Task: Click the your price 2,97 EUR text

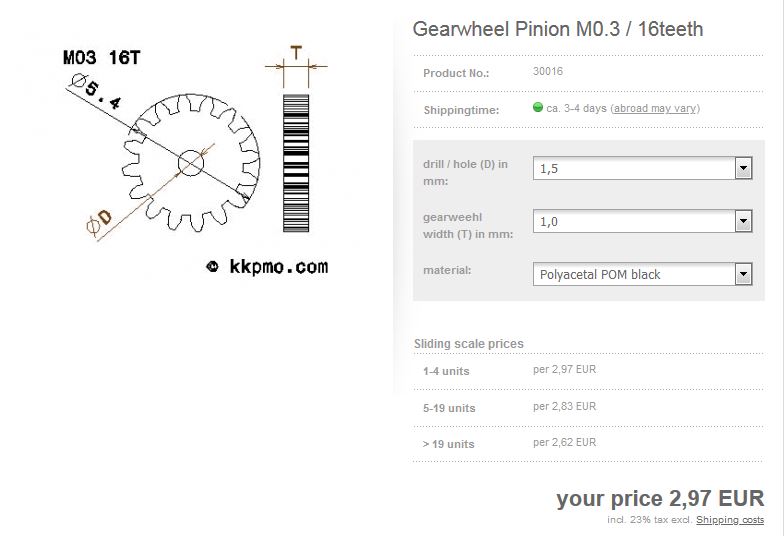Action: pos(660,498)
